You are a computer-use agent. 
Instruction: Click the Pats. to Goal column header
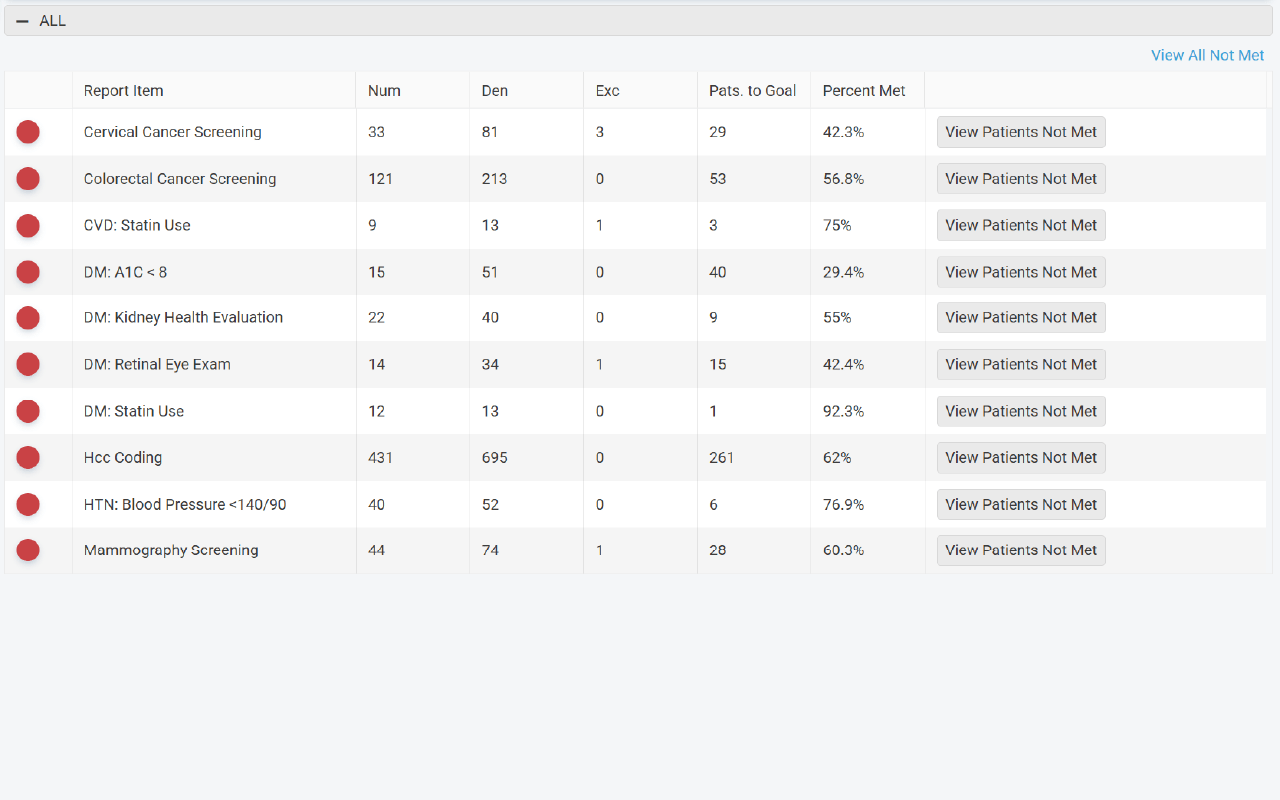tap(752, 91)
